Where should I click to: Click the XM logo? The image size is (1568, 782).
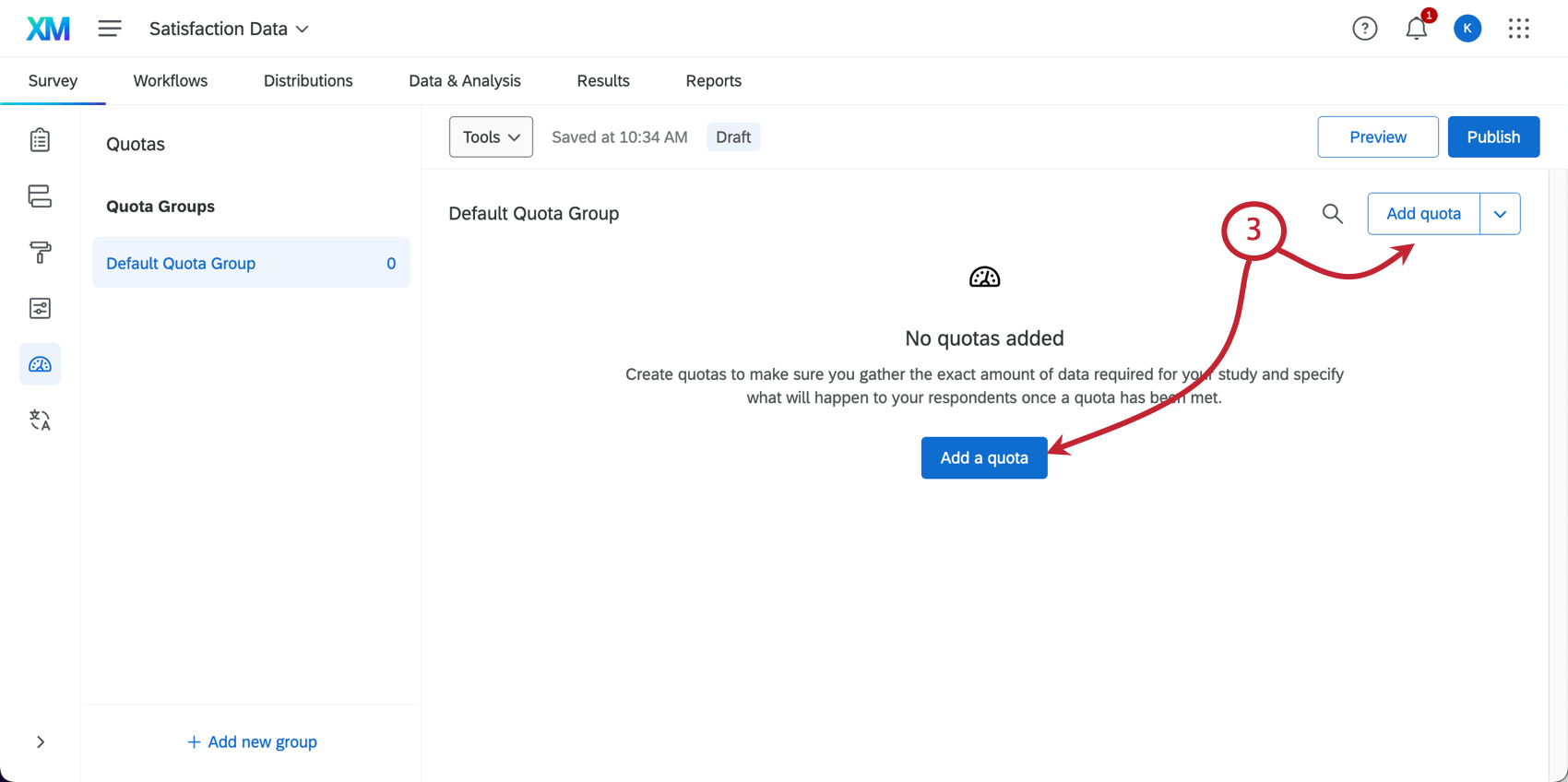click(x=48, y=30)
